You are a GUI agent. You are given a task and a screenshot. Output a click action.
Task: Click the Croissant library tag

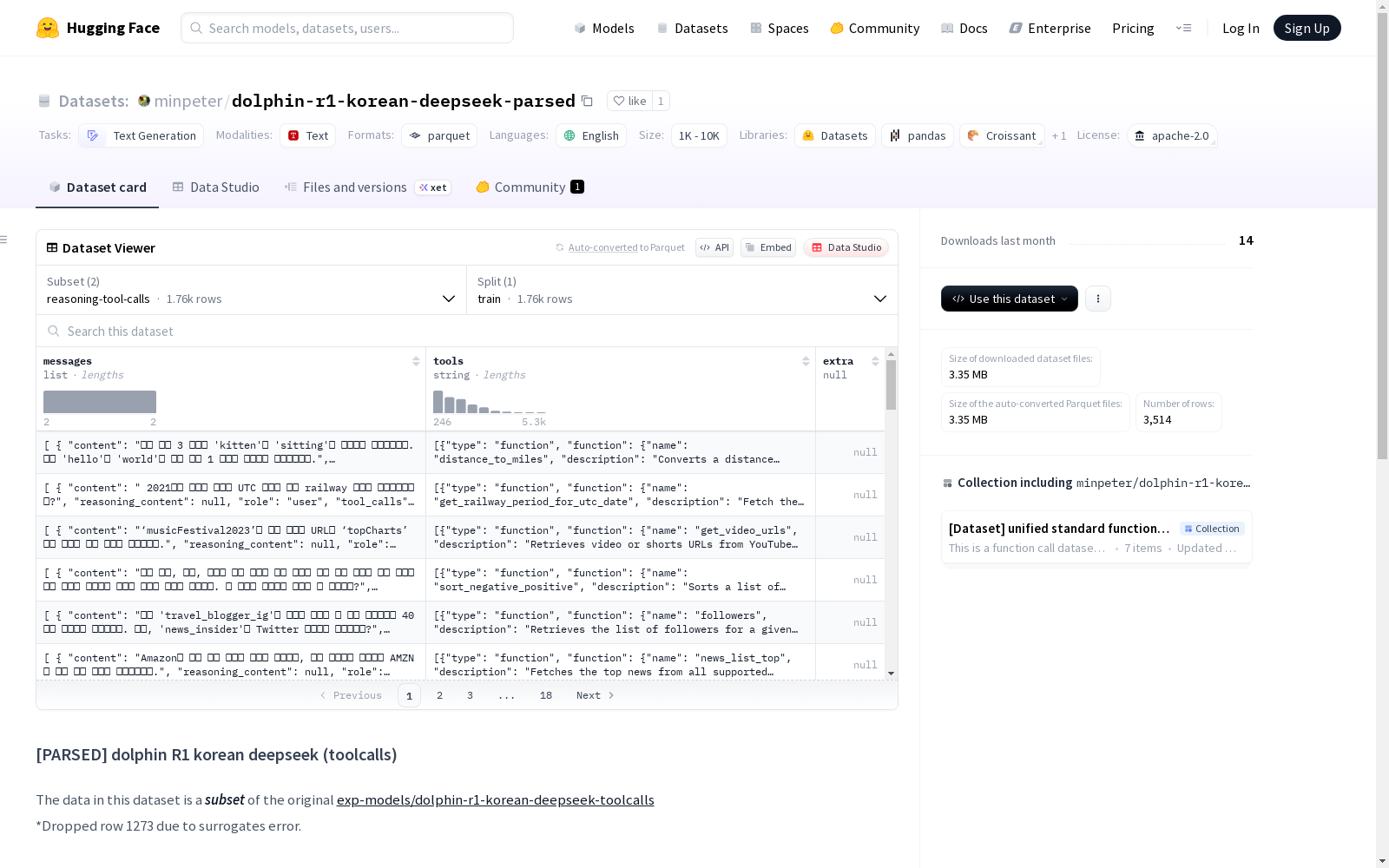(1002, 135)
